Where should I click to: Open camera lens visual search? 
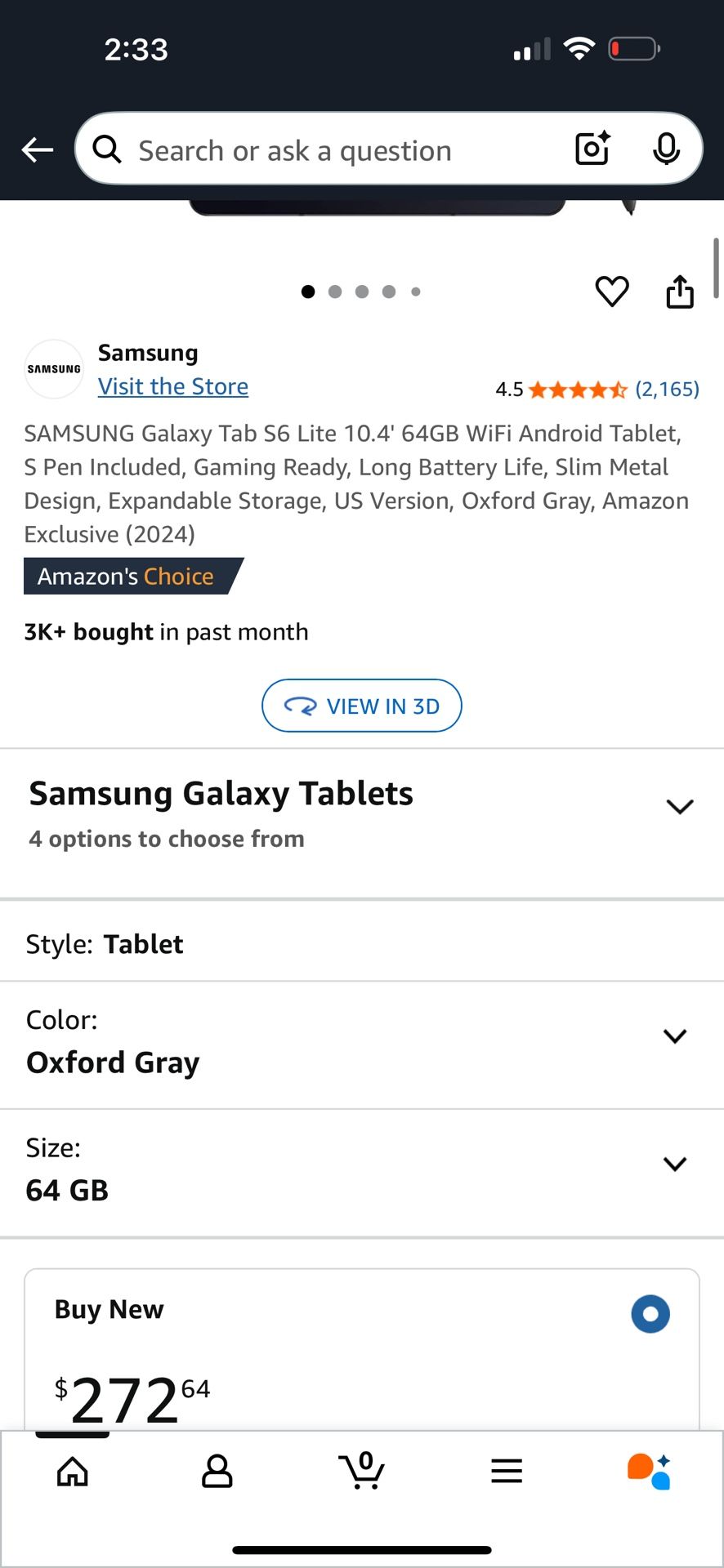click(x=592, y=149)
